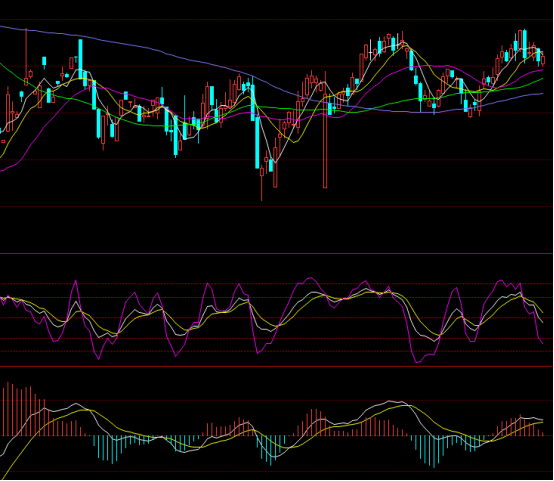Image resolution: width=554 pixels, height=481 pixels.
Task: Select the highest purple peak in oscillator panel
Action: (x=310, y=278)
